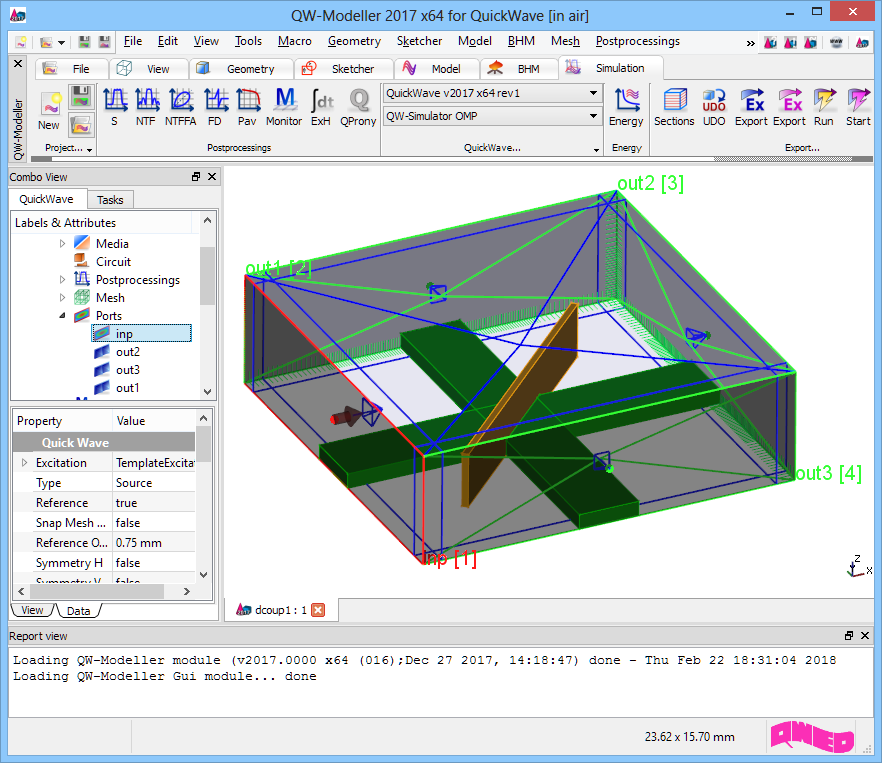Open the Geometry menu
This screenshot has height=763, width=882.
pos(354,41)
